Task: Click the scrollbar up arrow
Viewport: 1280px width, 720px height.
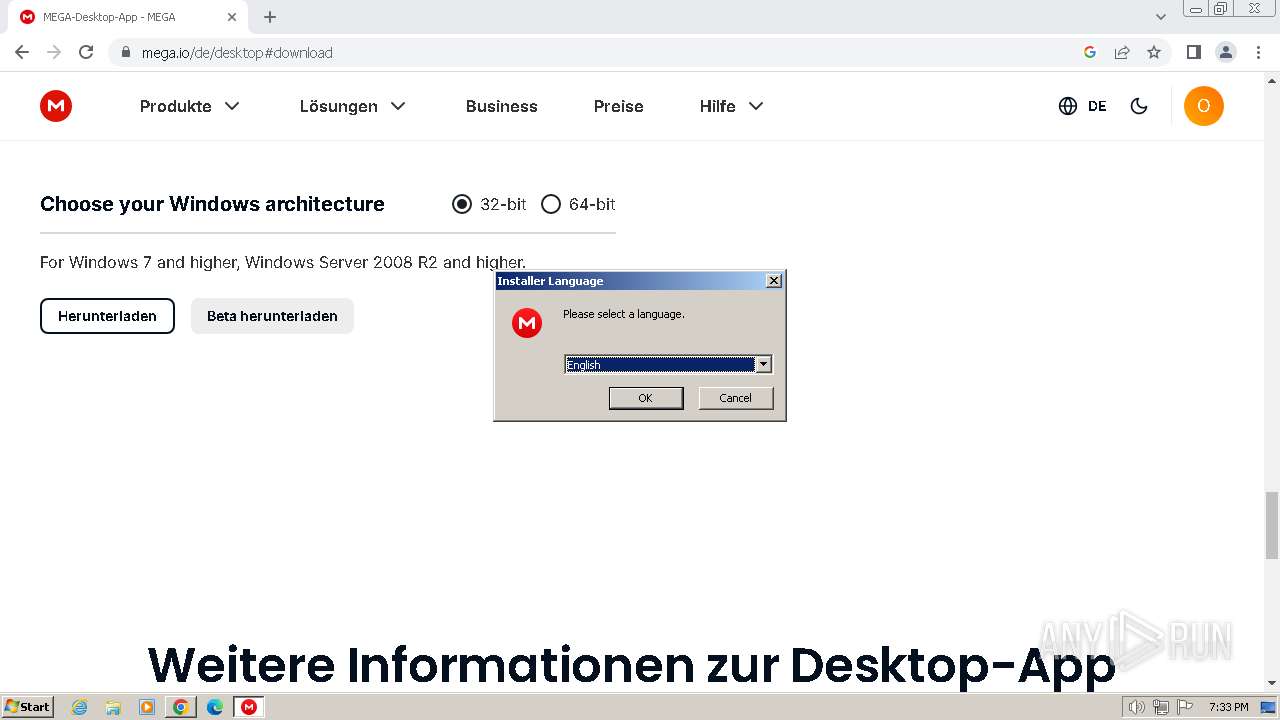Action: pyautogui.click(x=1272, y=80)
